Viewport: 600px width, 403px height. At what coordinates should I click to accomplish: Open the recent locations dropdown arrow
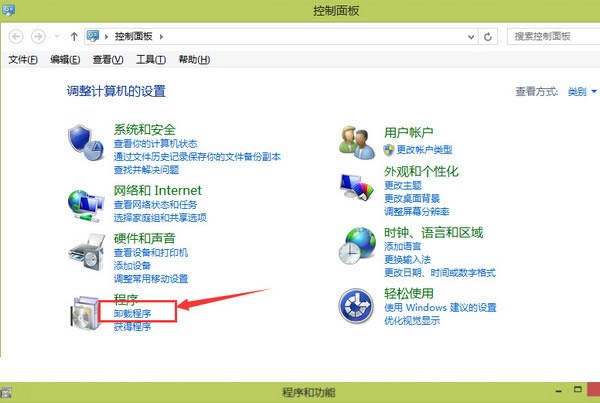tap(57, 36)
